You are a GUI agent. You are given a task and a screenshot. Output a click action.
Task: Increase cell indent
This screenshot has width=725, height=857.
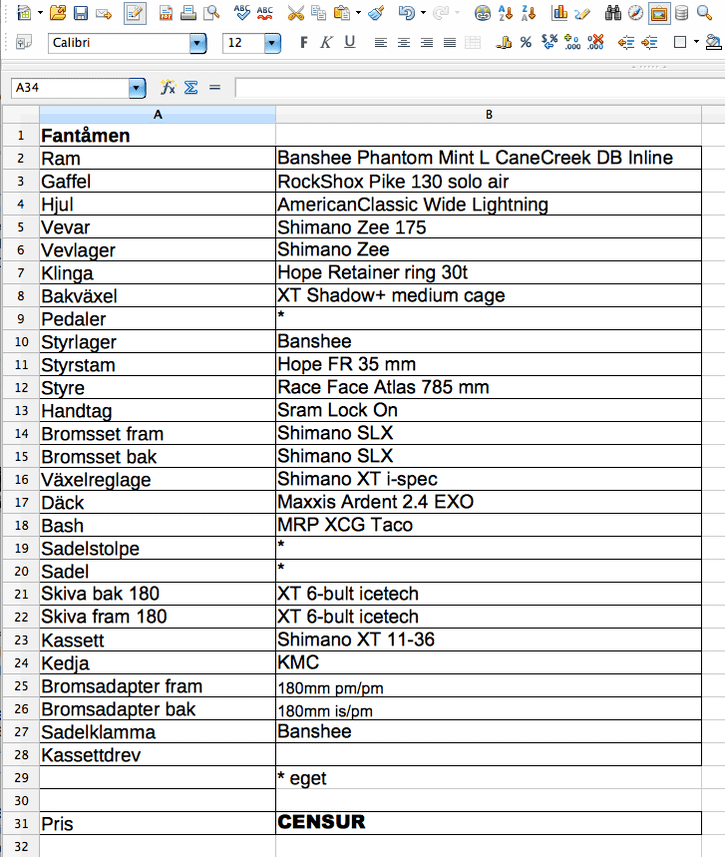[649, 42]
